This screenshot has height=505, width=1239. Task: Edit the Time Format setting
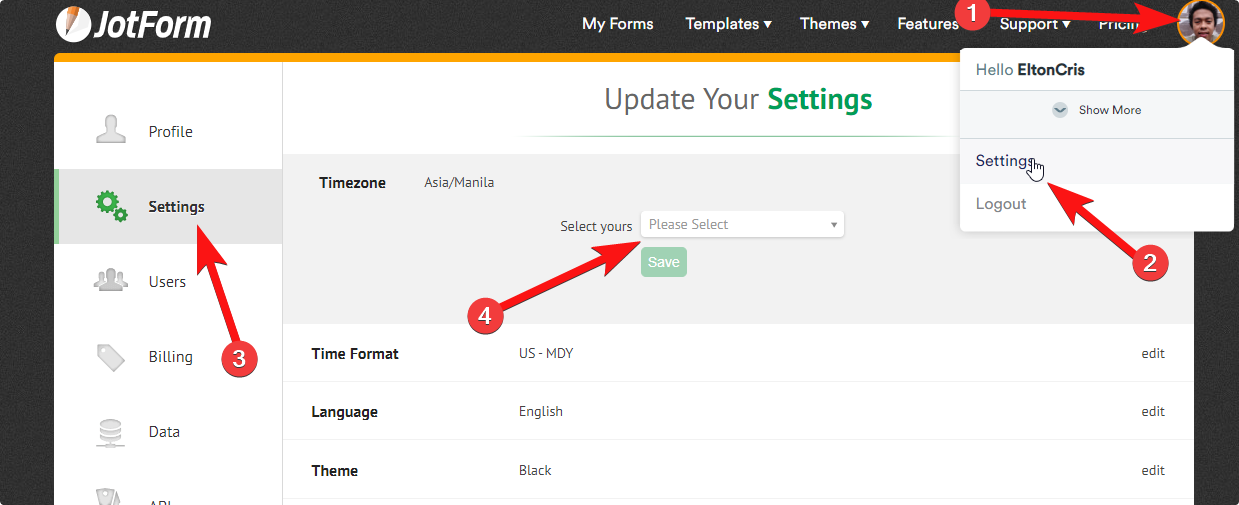point(1153,353)
